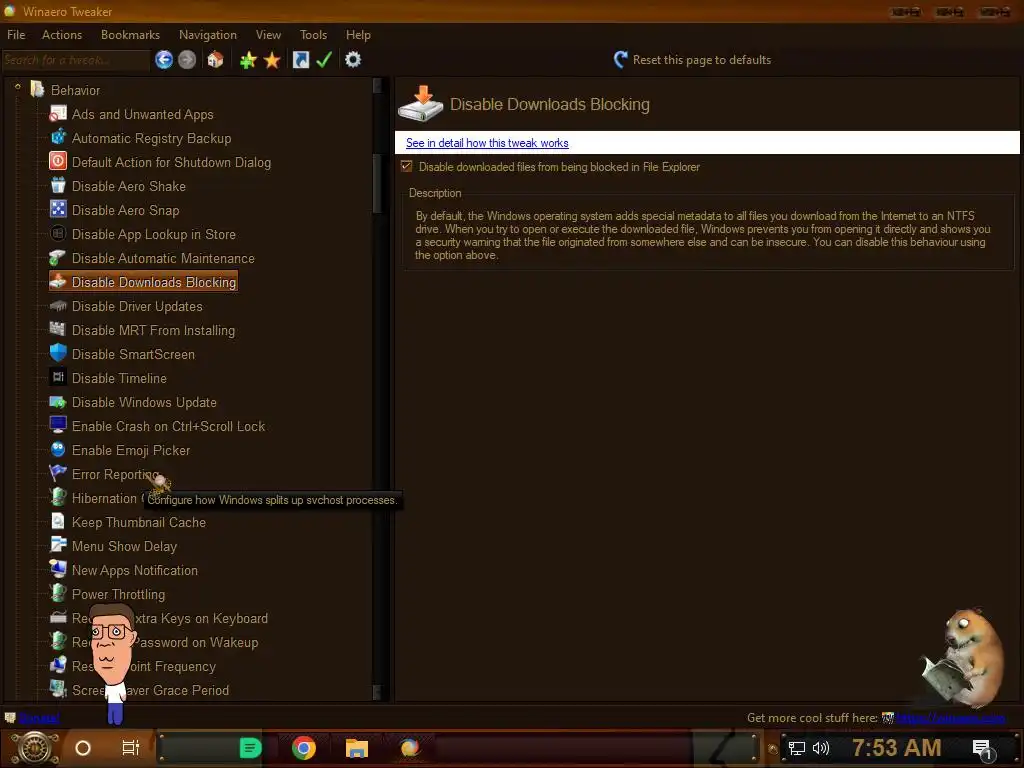Click the Keep Thumbnail Cache icon

pyautogui.click(x=58, y=522)
